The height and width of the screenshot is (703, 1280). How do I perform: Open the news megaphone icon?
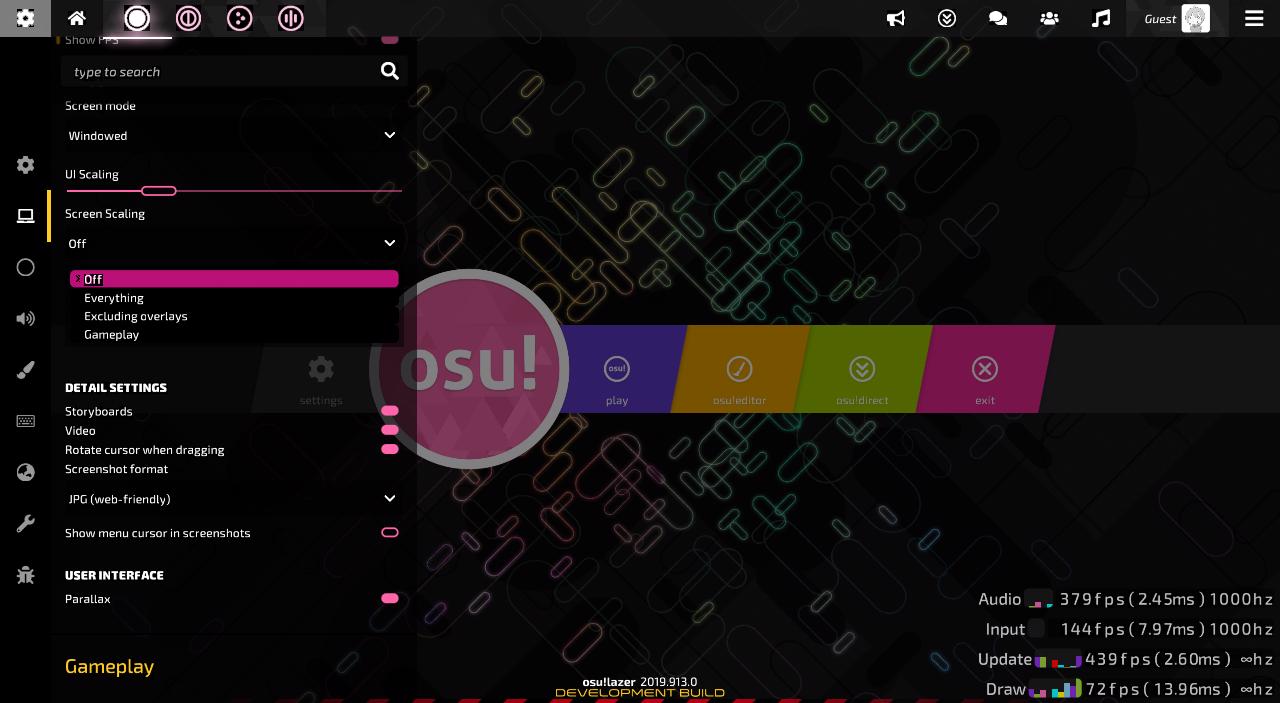pyautogui.click(x=896, y=18)
